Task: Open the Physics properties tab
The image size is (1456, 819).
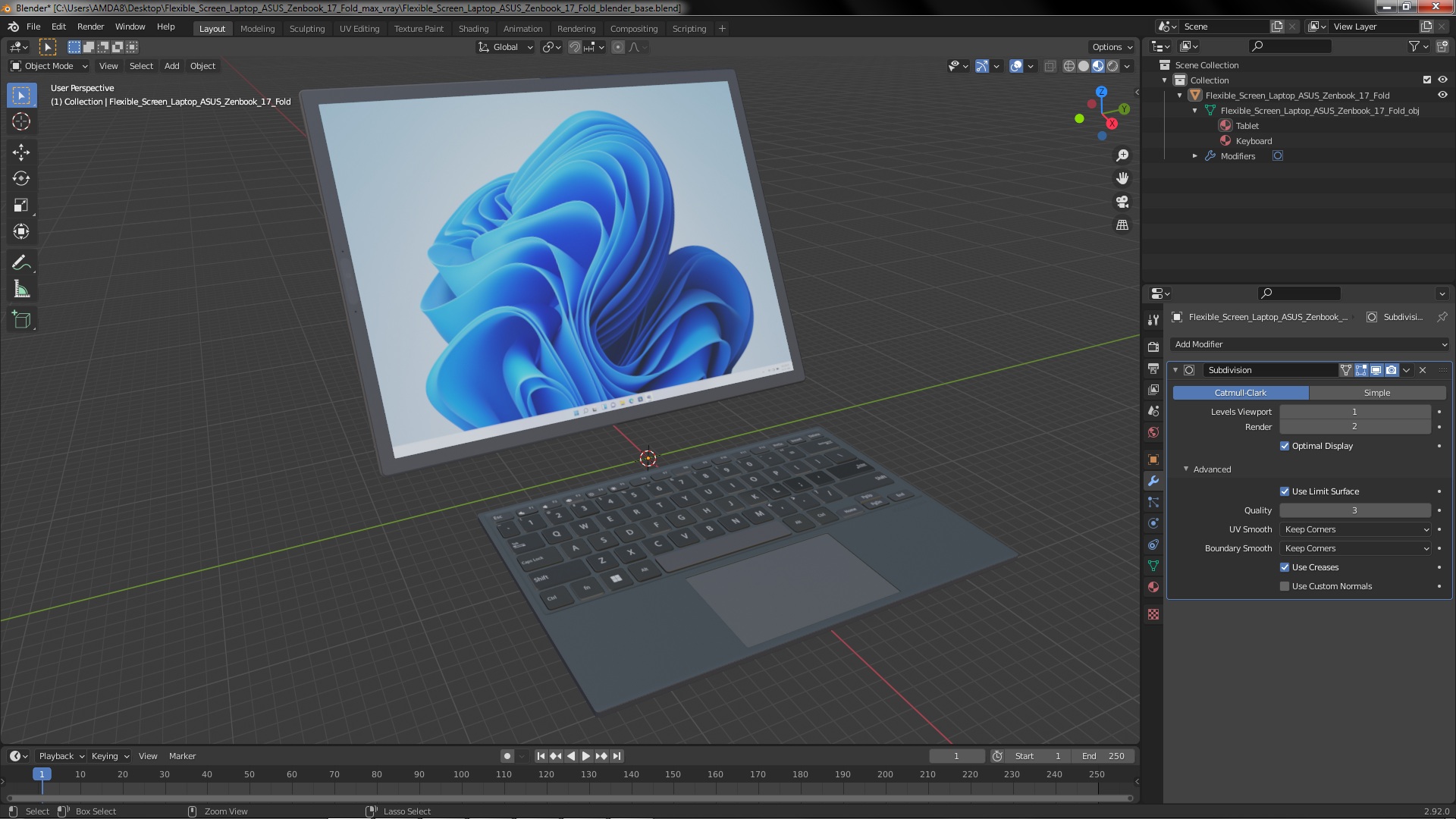Action: [1153, 523]
